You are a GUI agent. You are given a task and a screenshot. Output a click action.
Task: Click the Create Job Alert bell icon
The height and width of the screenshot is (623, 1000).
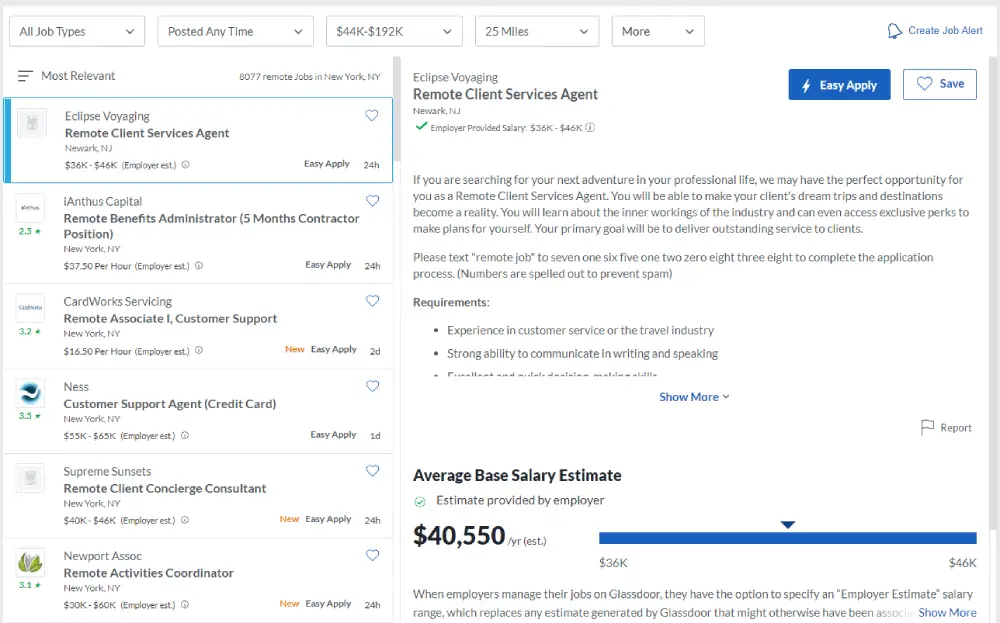(x=895, y=31)
